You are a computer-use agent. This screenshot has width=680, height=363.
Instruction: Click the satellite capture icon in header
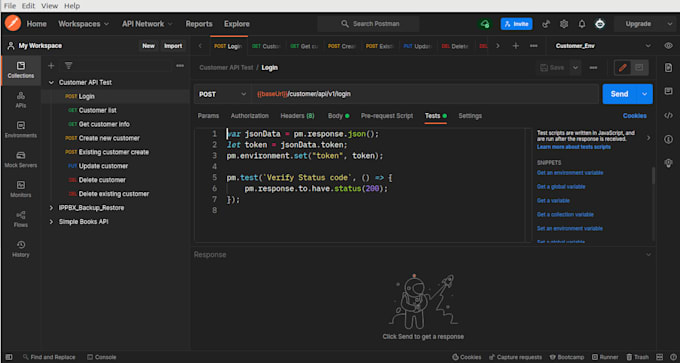(x=546, y=24)
